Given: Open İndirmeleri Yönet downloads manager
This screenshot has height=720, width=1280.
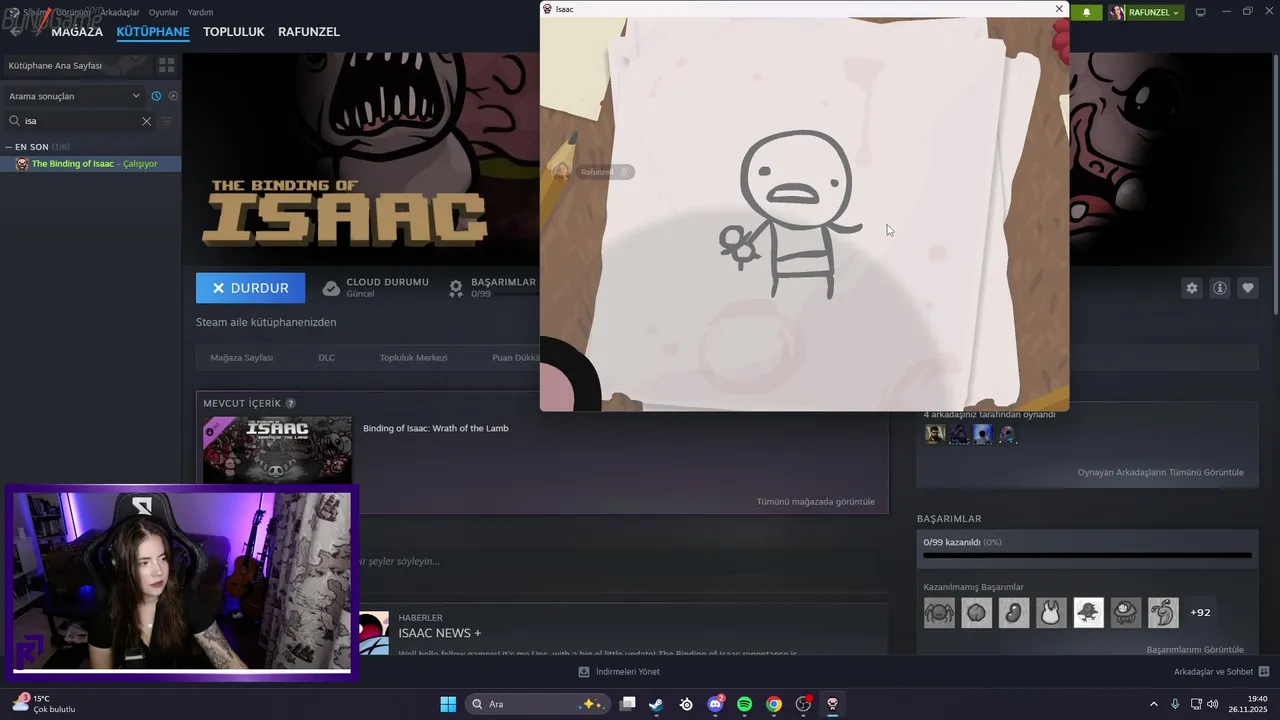Looking at the screenshot, I should pyautogui.click(x=619, y=672).
